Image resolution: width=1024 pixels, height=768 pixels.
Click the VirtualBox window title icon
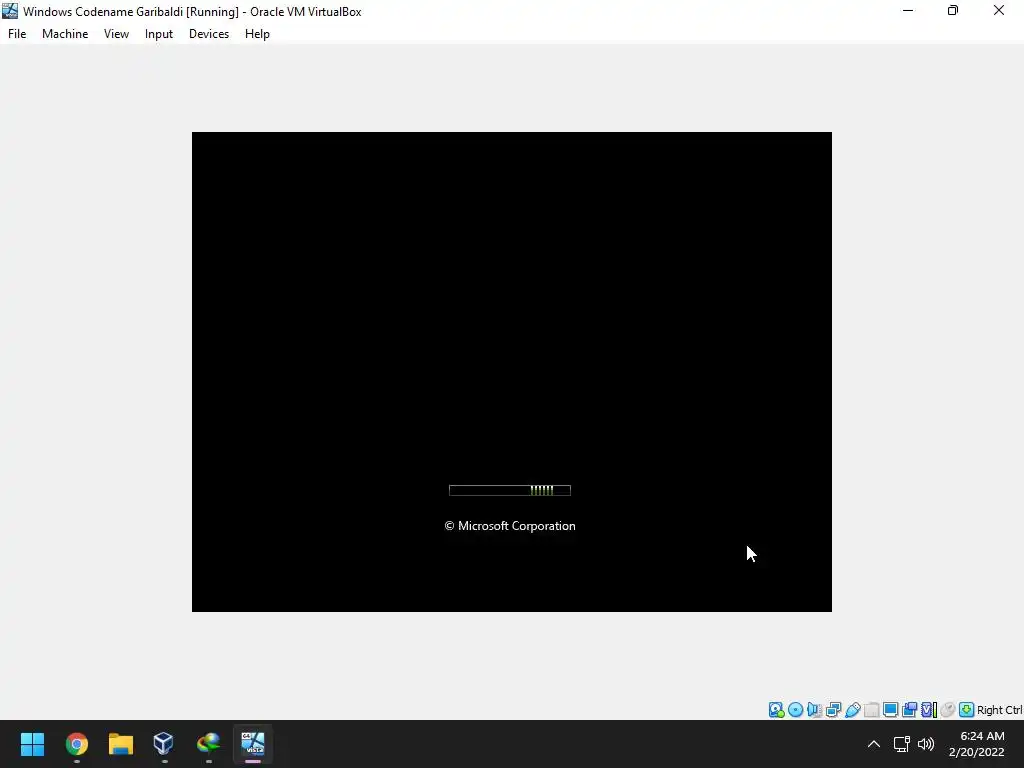pos(10,11)
